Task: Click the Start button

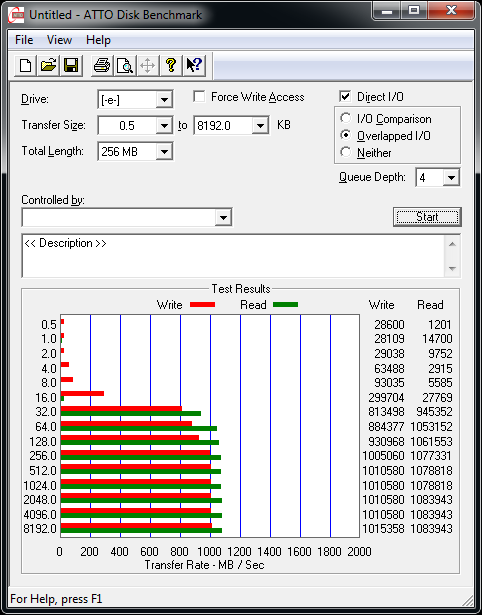Action: [427, 217]
